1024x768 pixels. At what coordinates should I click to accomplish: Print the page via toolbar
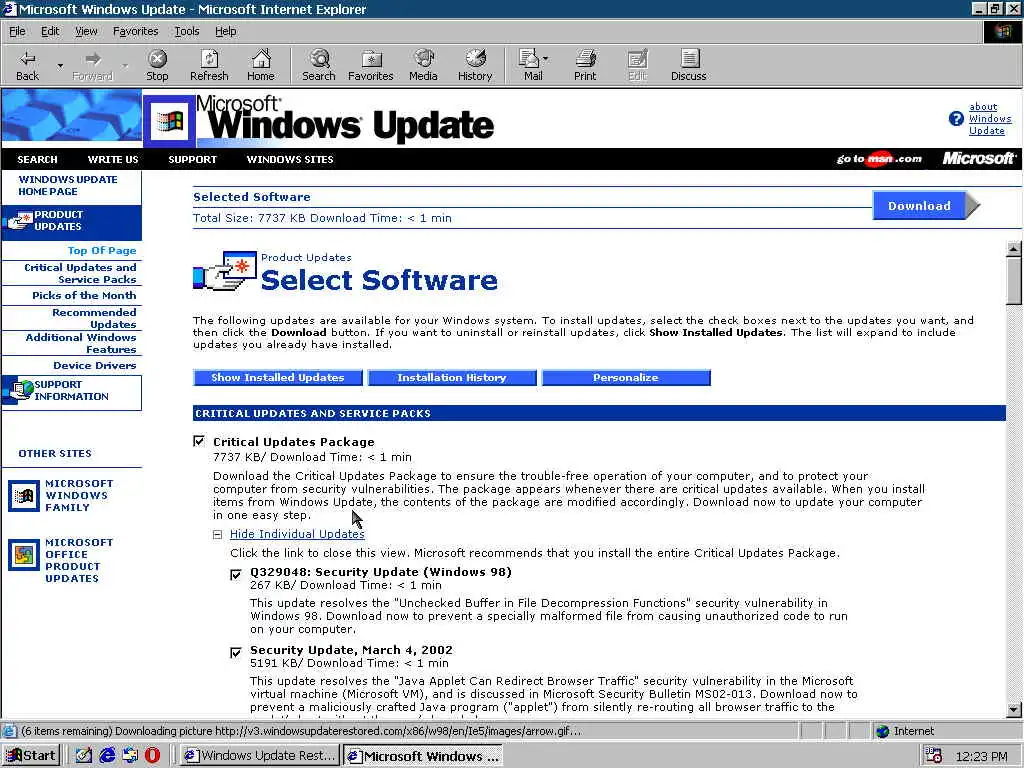click(x=585, y=65)
